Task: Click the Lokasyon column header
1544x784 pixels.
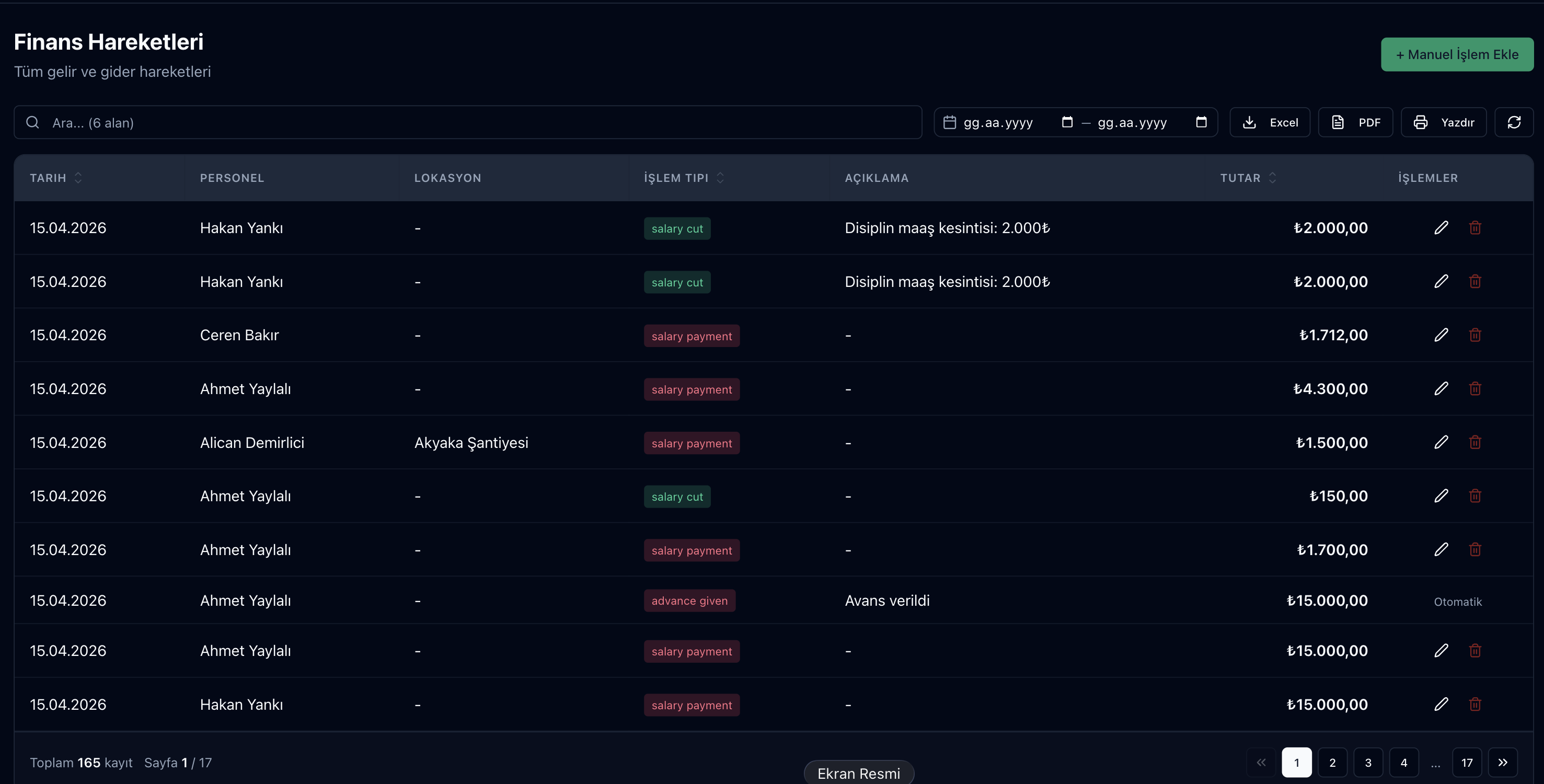Action: (x=448, y=178)
